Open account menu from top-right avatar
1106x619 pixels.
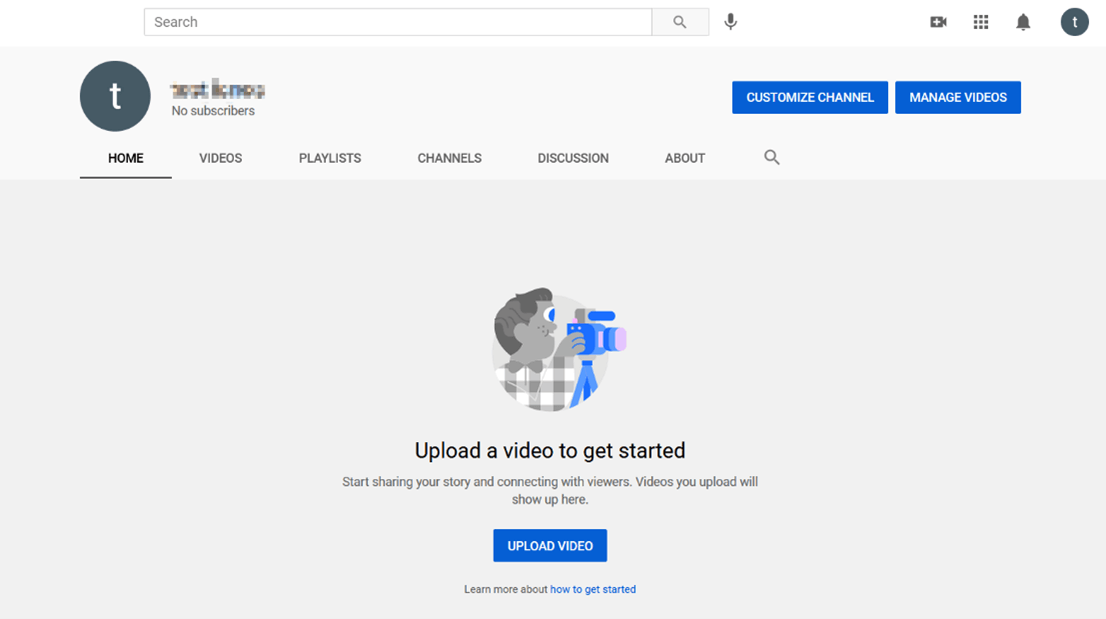coord(1074,22)
